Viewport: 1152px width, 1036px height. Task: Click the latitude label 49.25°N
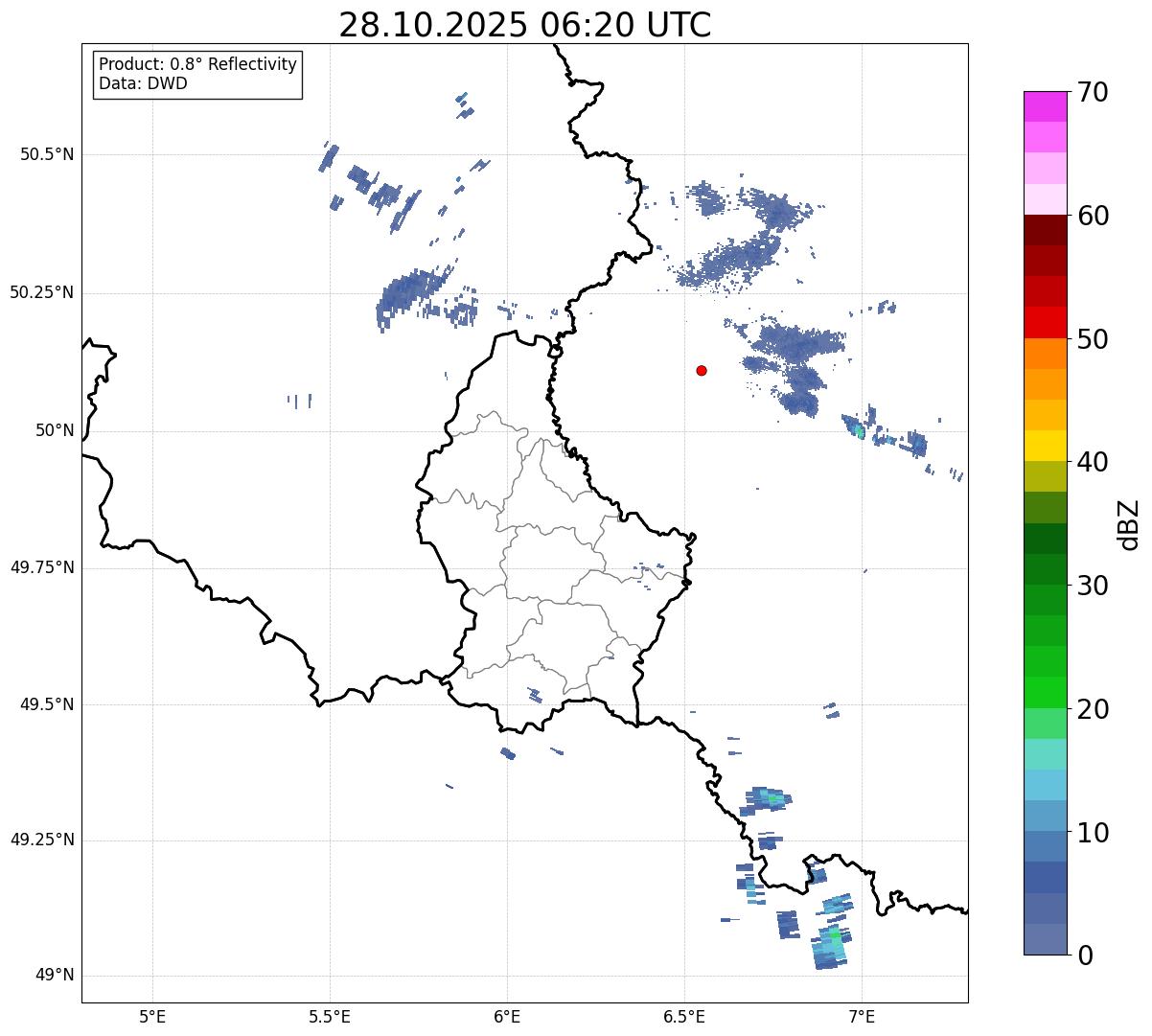42,840
